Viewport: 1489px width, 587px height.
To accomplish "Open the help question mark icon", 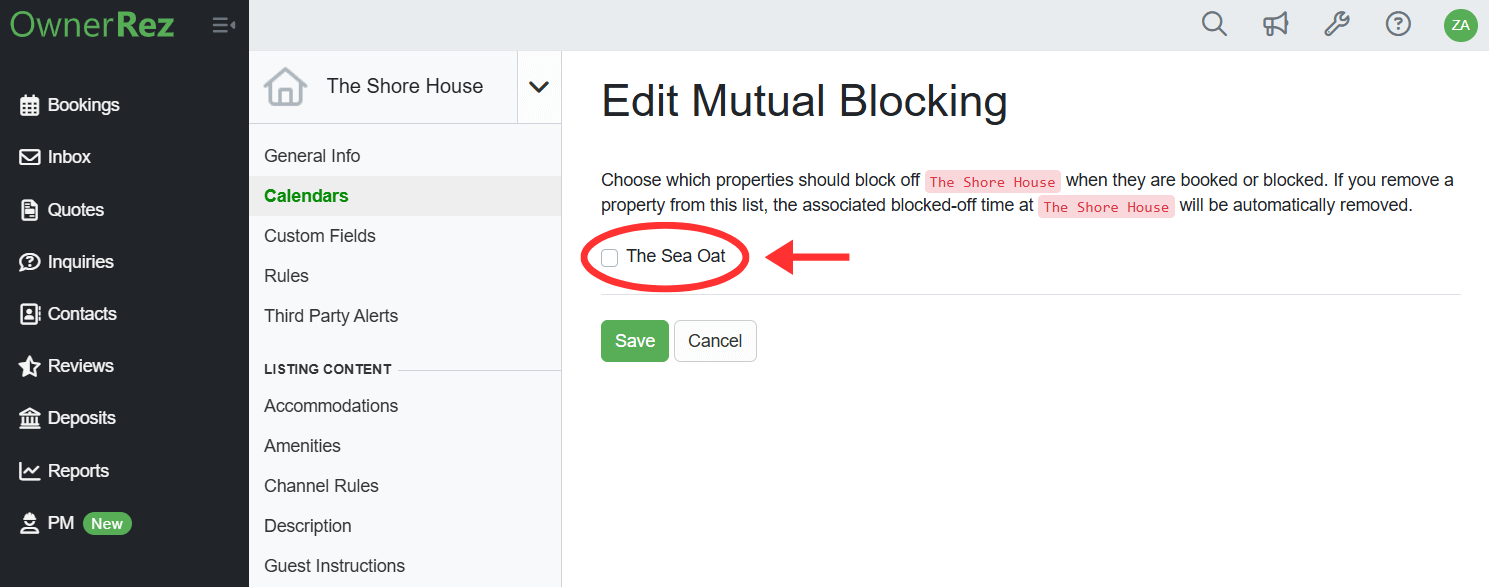I will (x=1398, y=24).
